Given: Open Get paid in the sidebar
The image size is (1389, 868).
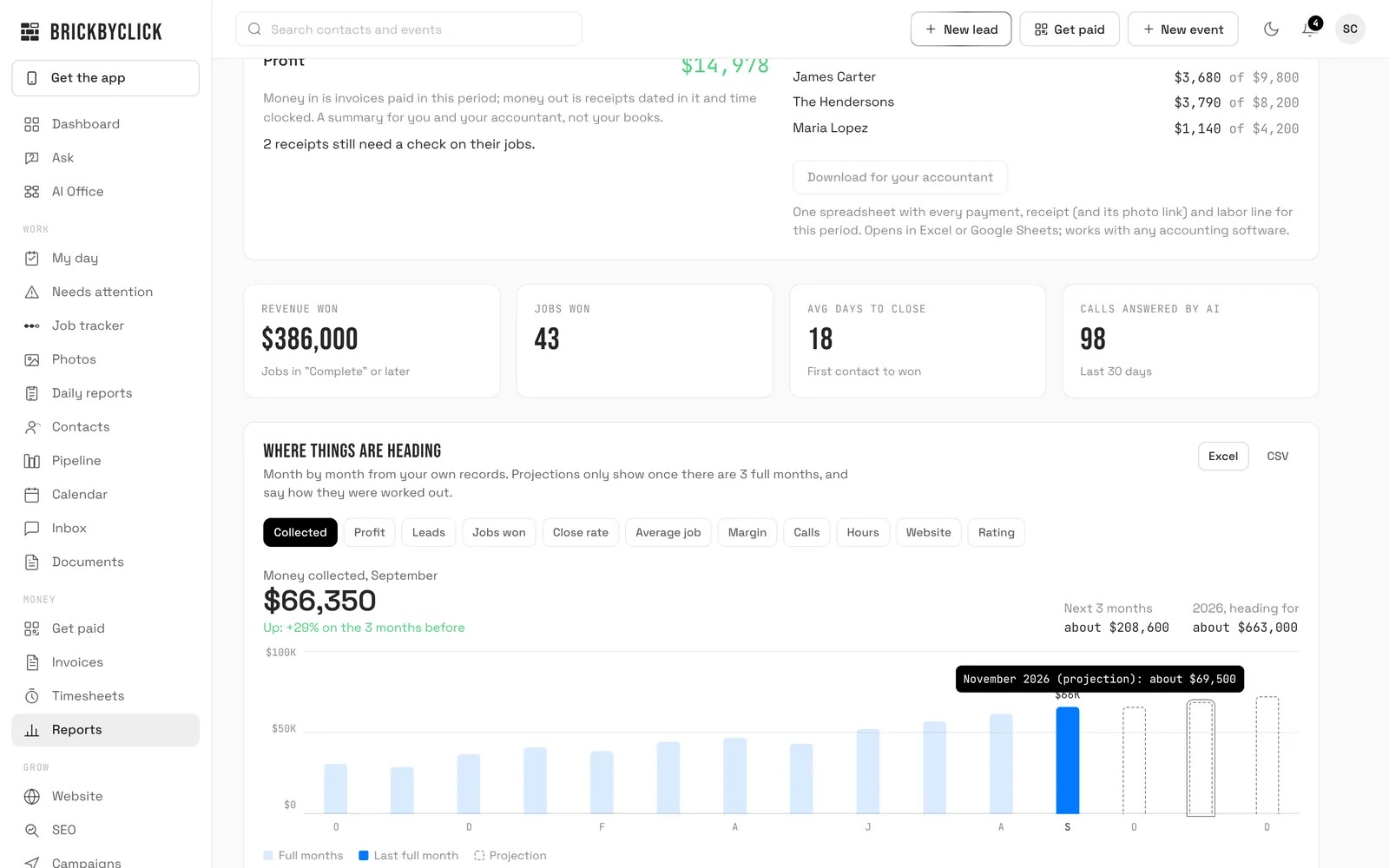Looking at the screenshot, I should tap(106, 628).
